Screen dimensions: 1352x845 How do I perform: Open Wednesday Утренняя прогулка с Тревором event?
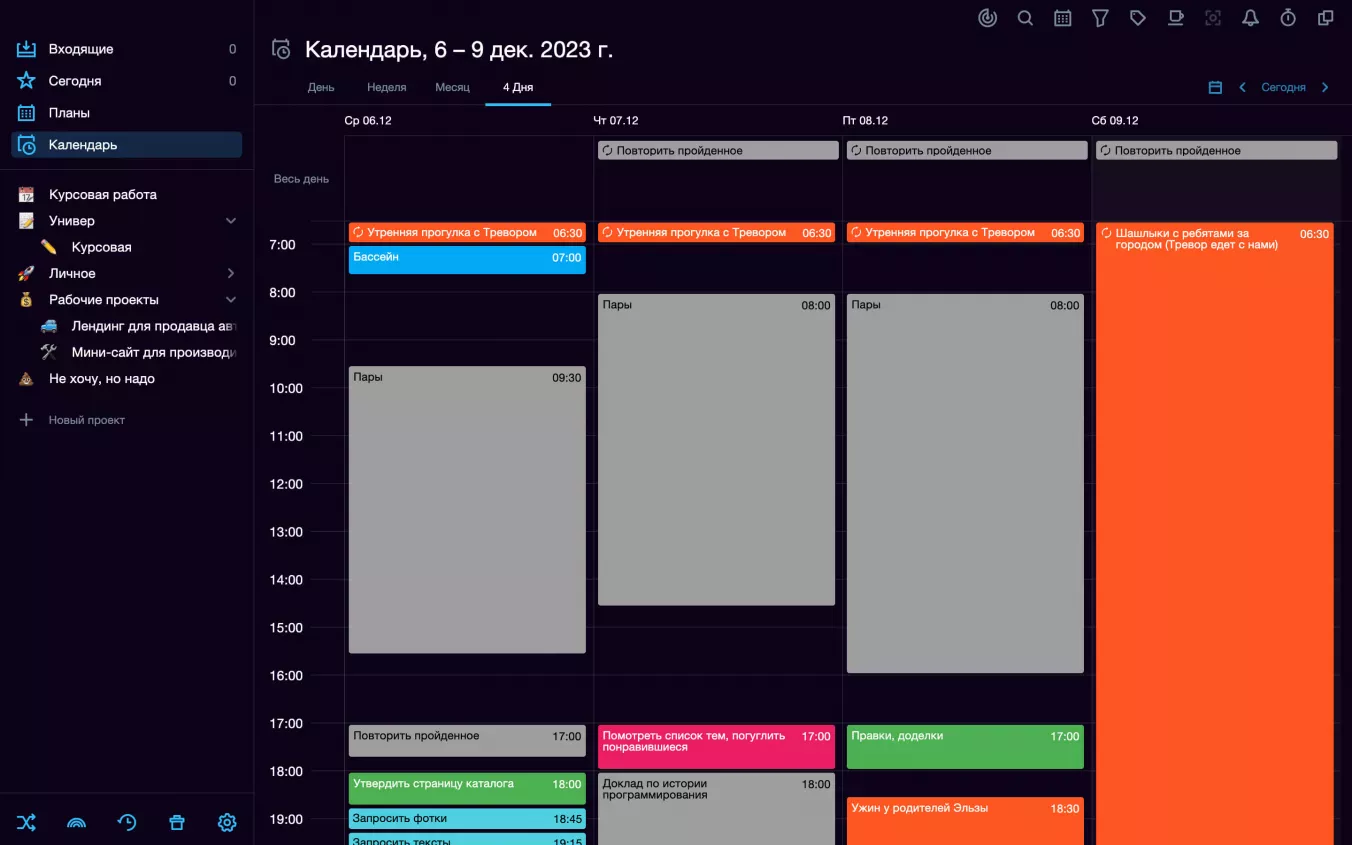pos(467,232)
